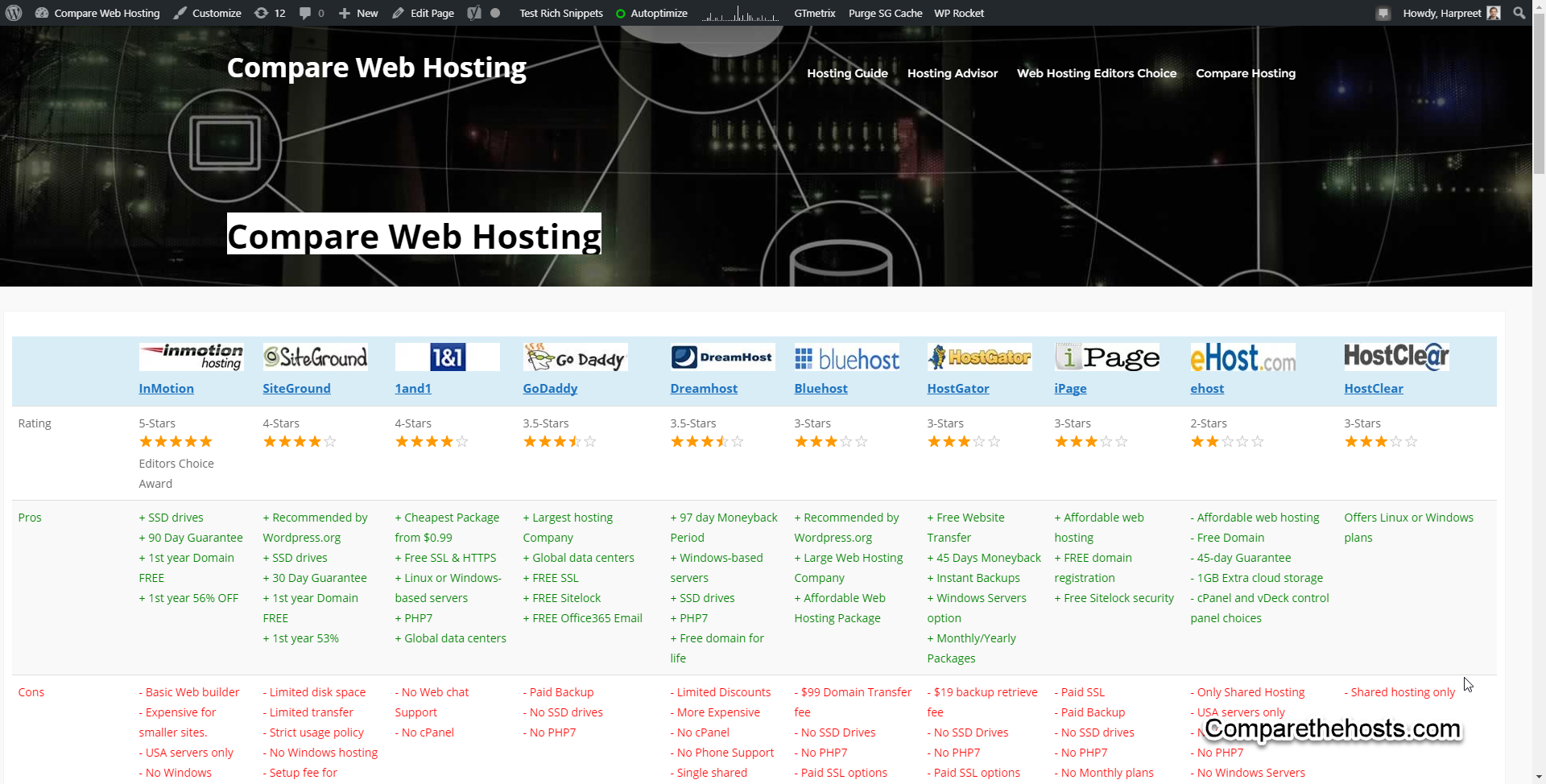Screen dimensions: 1546x784
Task: Open the Customize panel from the admin bar
Action: [x=207, y=13]
